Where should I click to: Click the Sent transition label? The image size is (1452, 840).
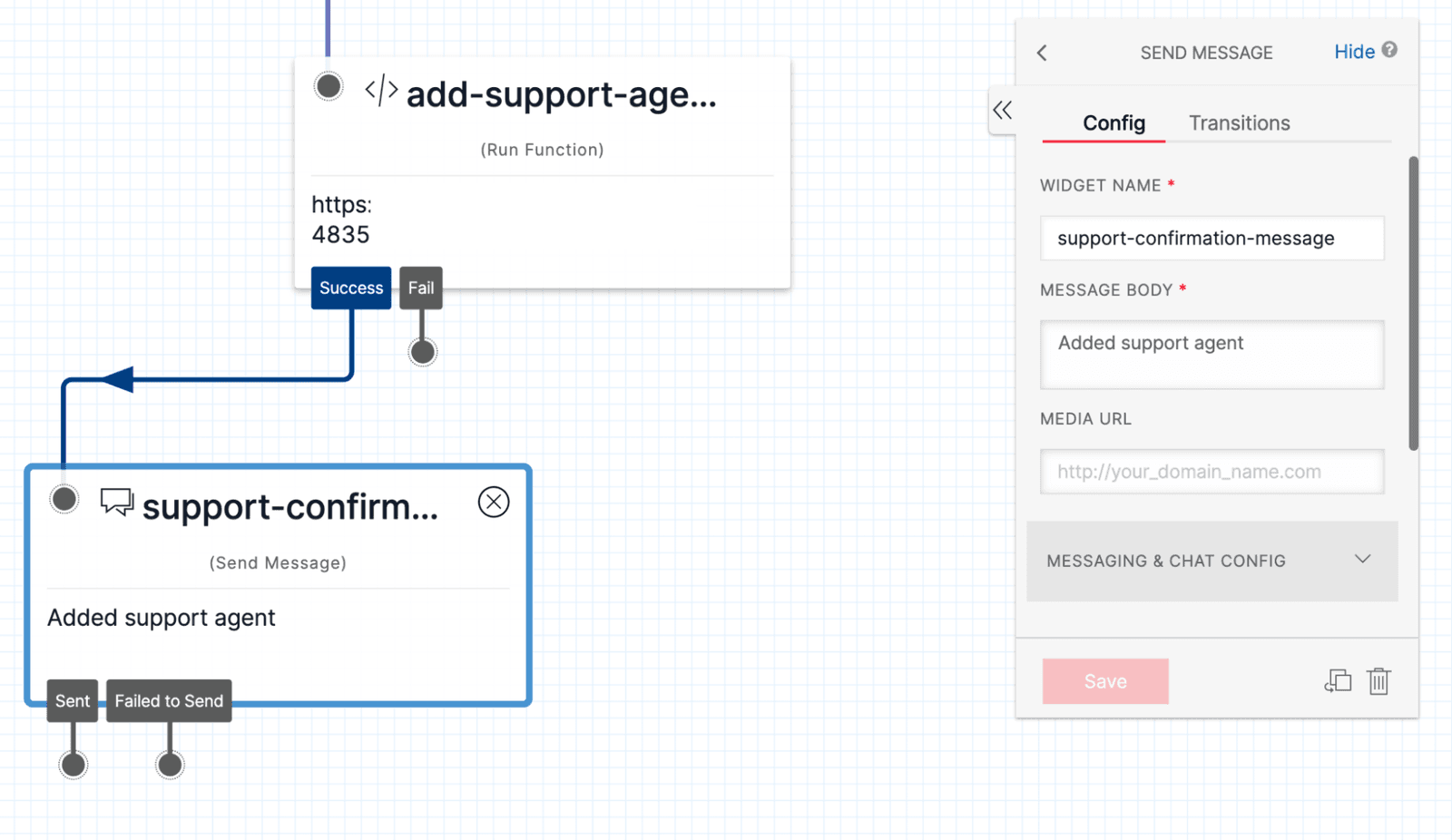tap(72, 700)
